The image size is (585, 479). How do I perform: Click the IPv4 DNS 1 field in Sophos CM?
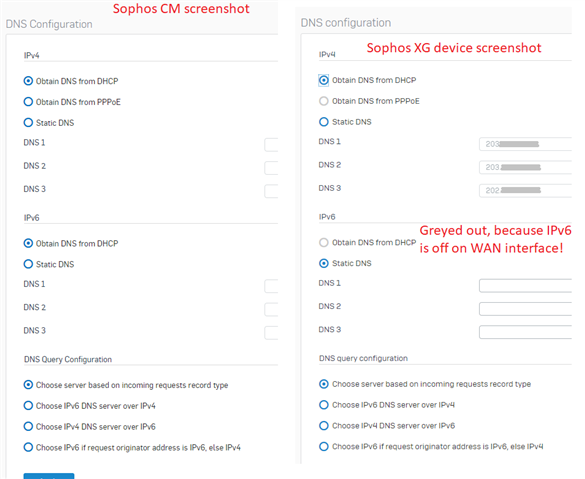click(271, 145)
